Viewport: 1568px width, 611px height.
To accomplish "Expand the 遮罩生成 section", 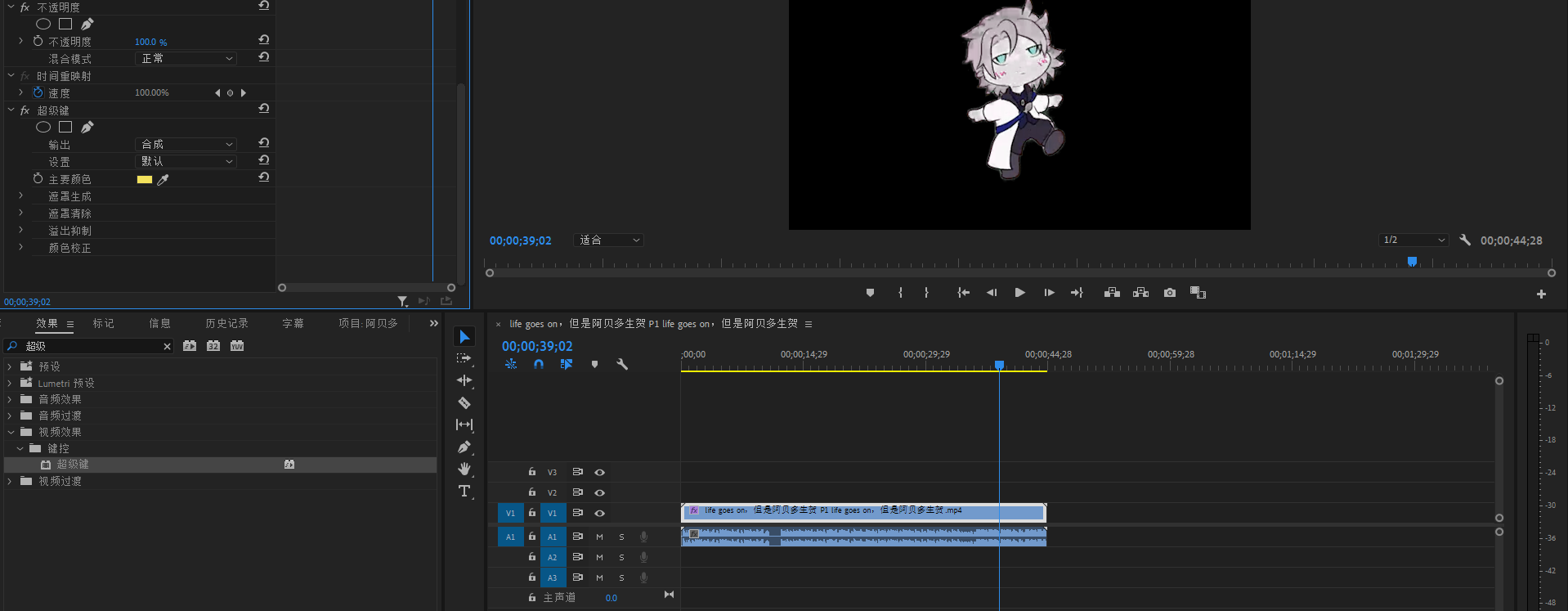I will point(20,195).
